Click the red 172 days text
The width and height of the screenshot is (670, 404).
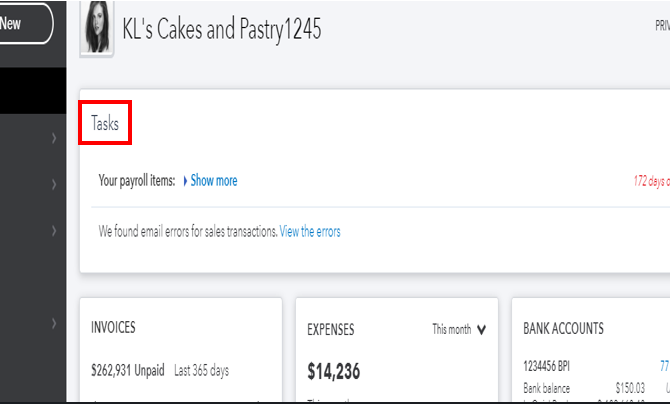point(650,181)
